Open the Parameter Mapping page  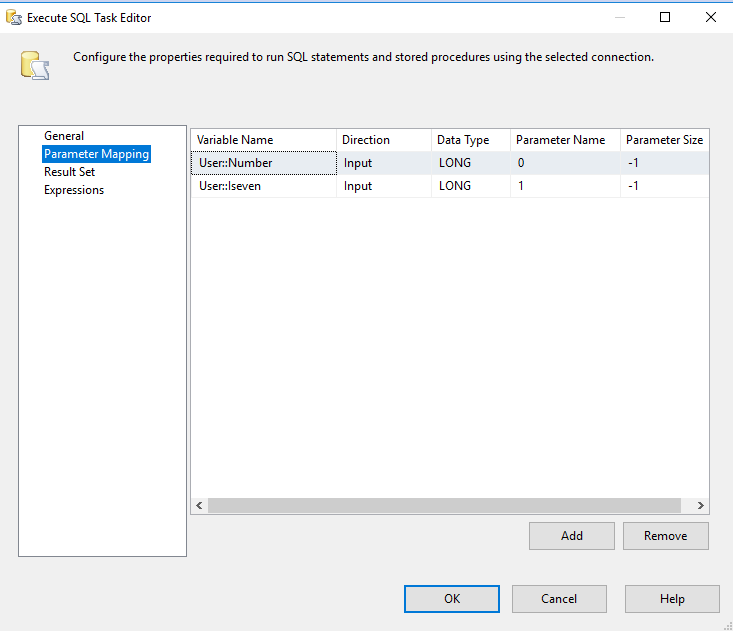pos(96,154)
